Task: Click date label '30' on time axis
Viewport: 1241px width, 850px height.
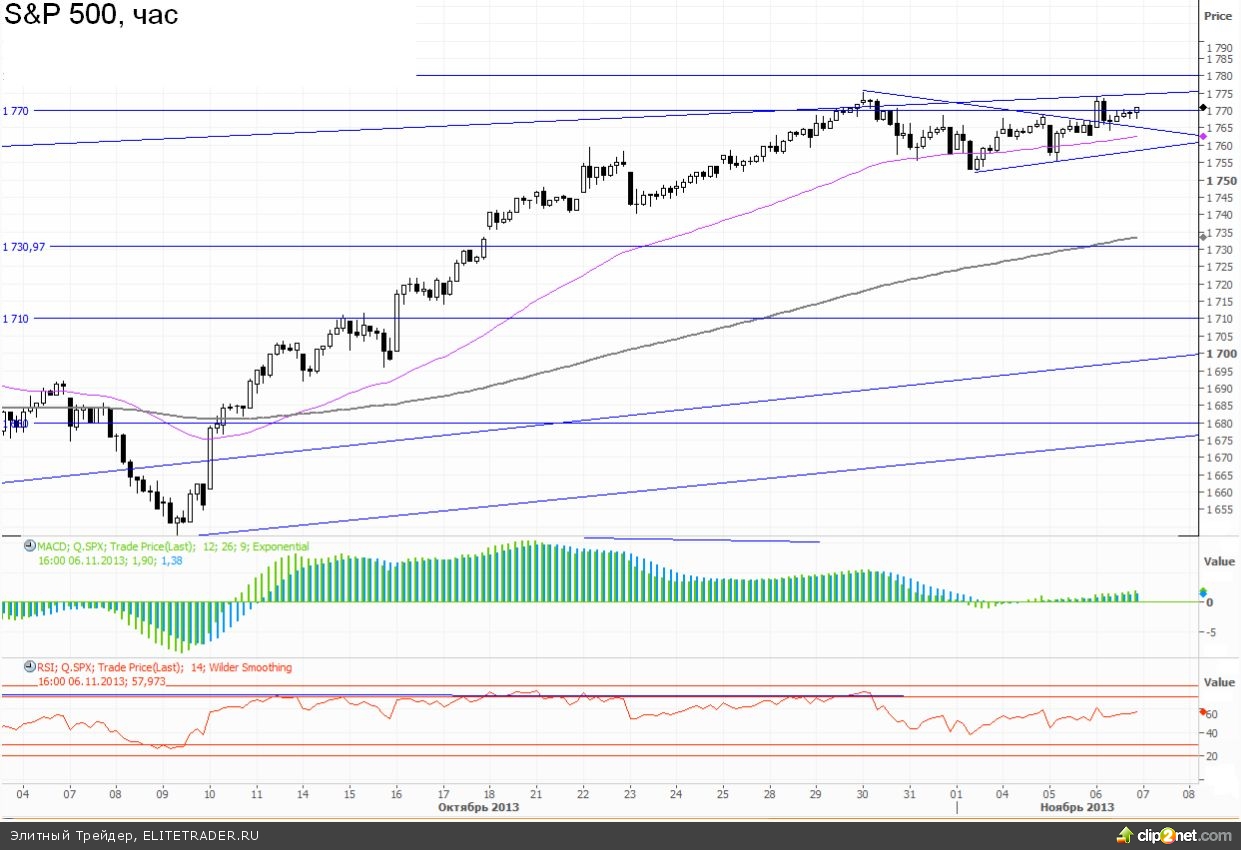Action: point(862,794)
